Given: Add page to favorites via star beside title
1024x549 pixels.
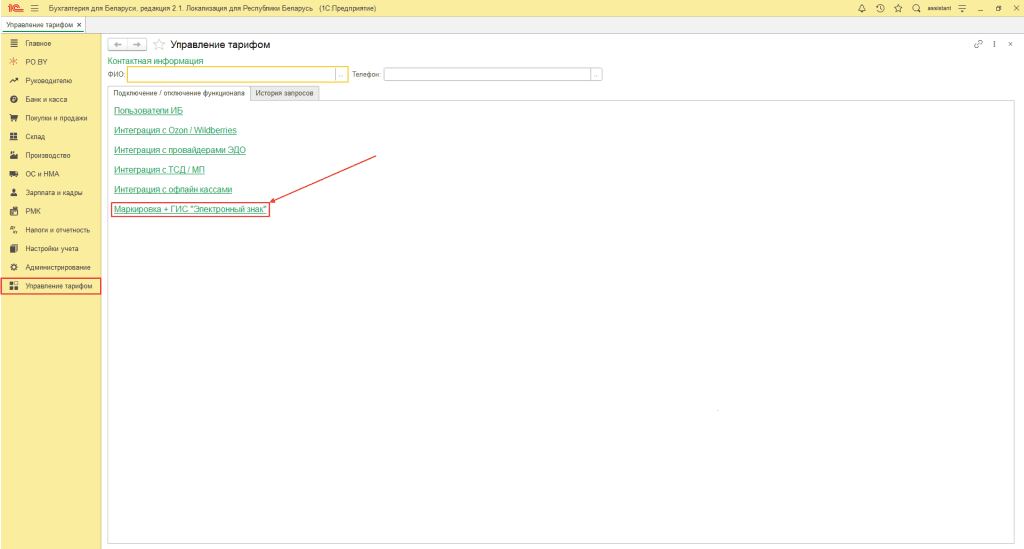Looking at the screenshot, I should [x=158, y=45].
